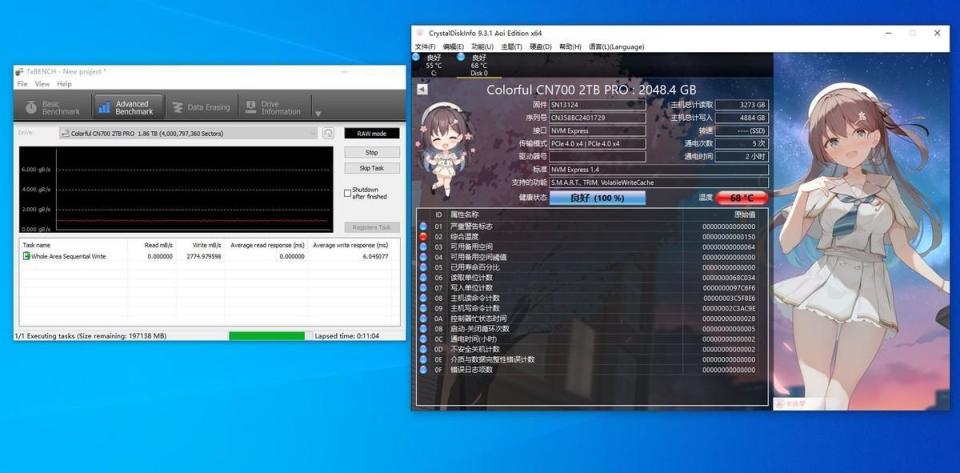Open CrystalDiskInfo 文件(F) menu
Viewport: 960px width, 473px height.
[425, 47]
